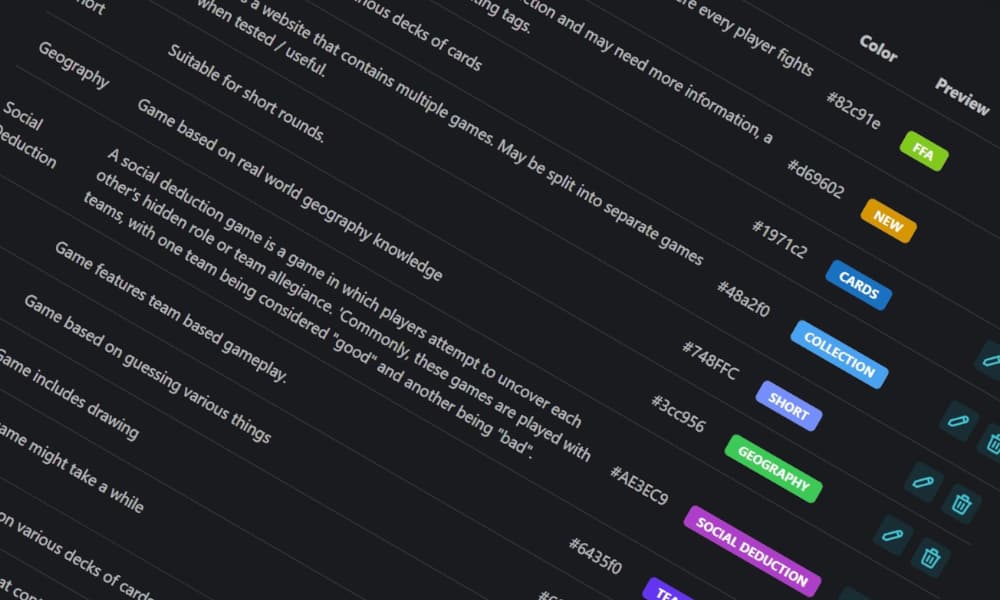This screenshot has height=600, width=1000.
Task: Select the SHORT tag badge
Action: 789,406
